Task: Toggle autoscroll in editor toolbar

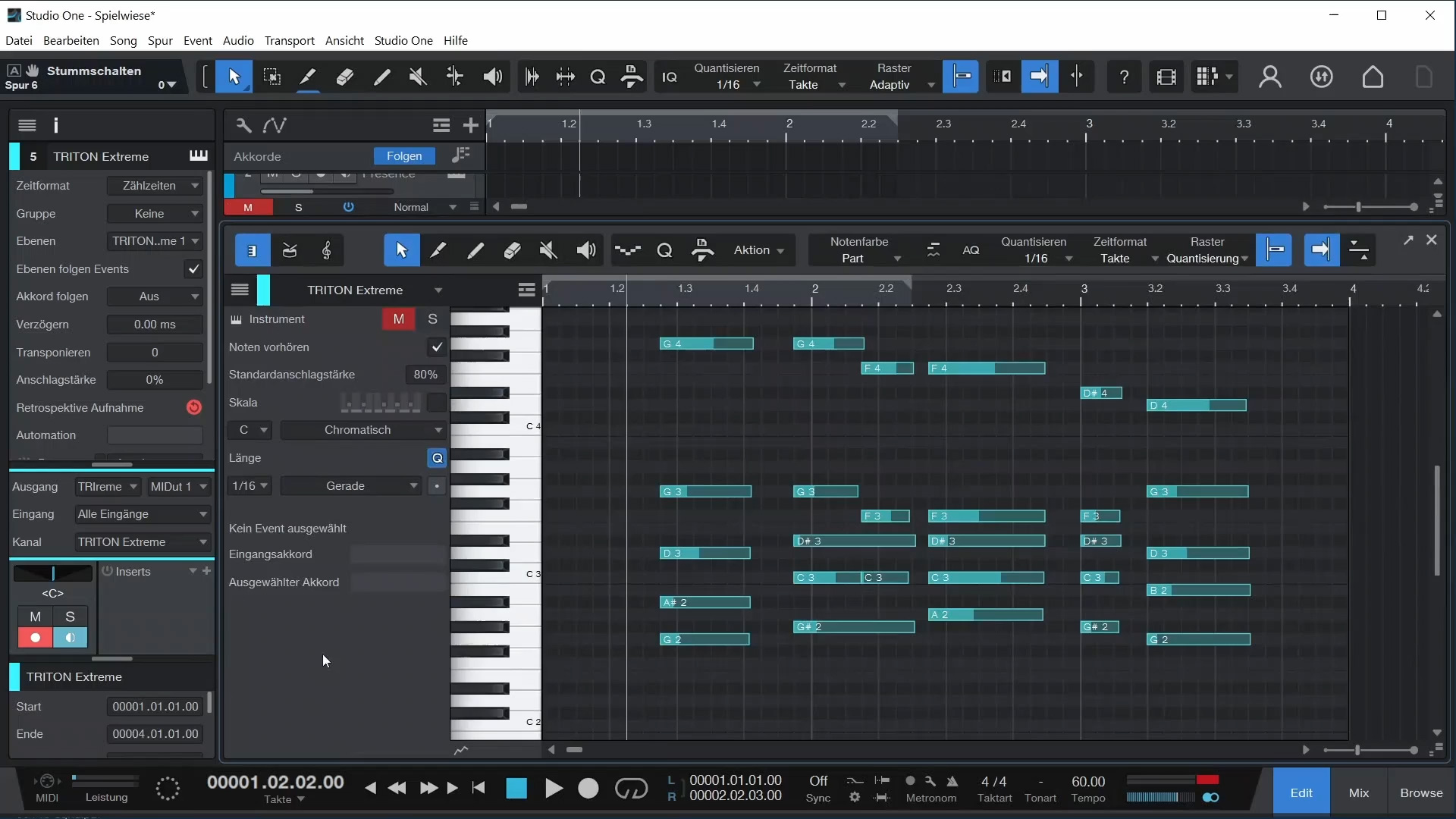Action: pyautogui.click(x=1321, y=250)
